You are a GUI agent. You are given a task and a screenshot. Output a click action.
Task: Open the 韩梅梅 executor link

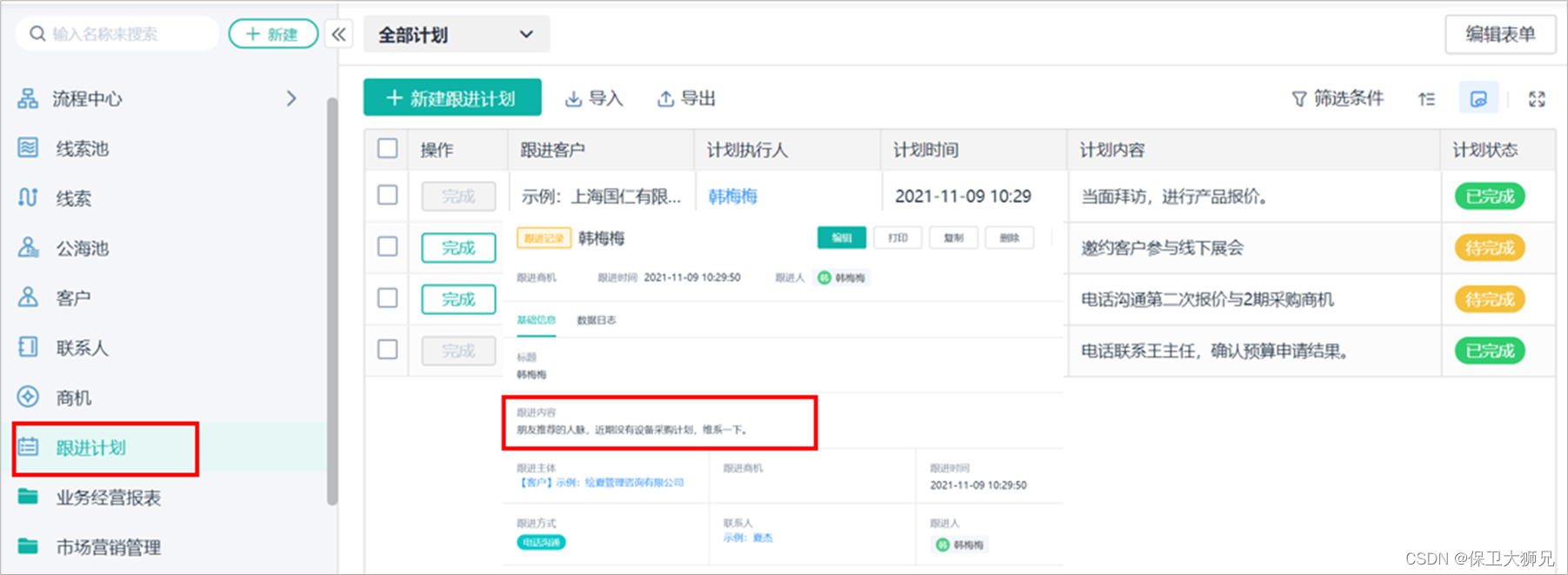[x=732, y=197]
